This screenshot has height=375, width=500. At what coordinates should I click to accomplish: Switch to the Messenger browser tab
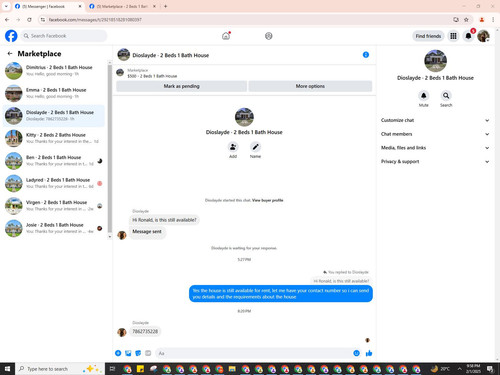click(48, 6)
